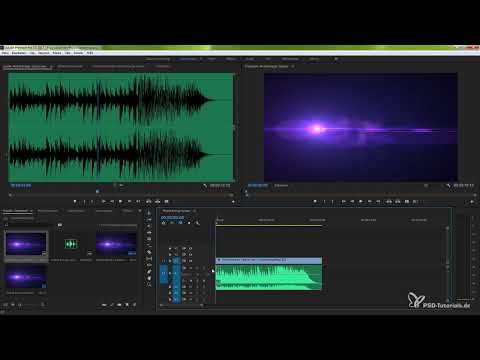Screen dimensions: 480x360
Task: Step forward one frame in Source monitor
Action: (x=129, y=201)
